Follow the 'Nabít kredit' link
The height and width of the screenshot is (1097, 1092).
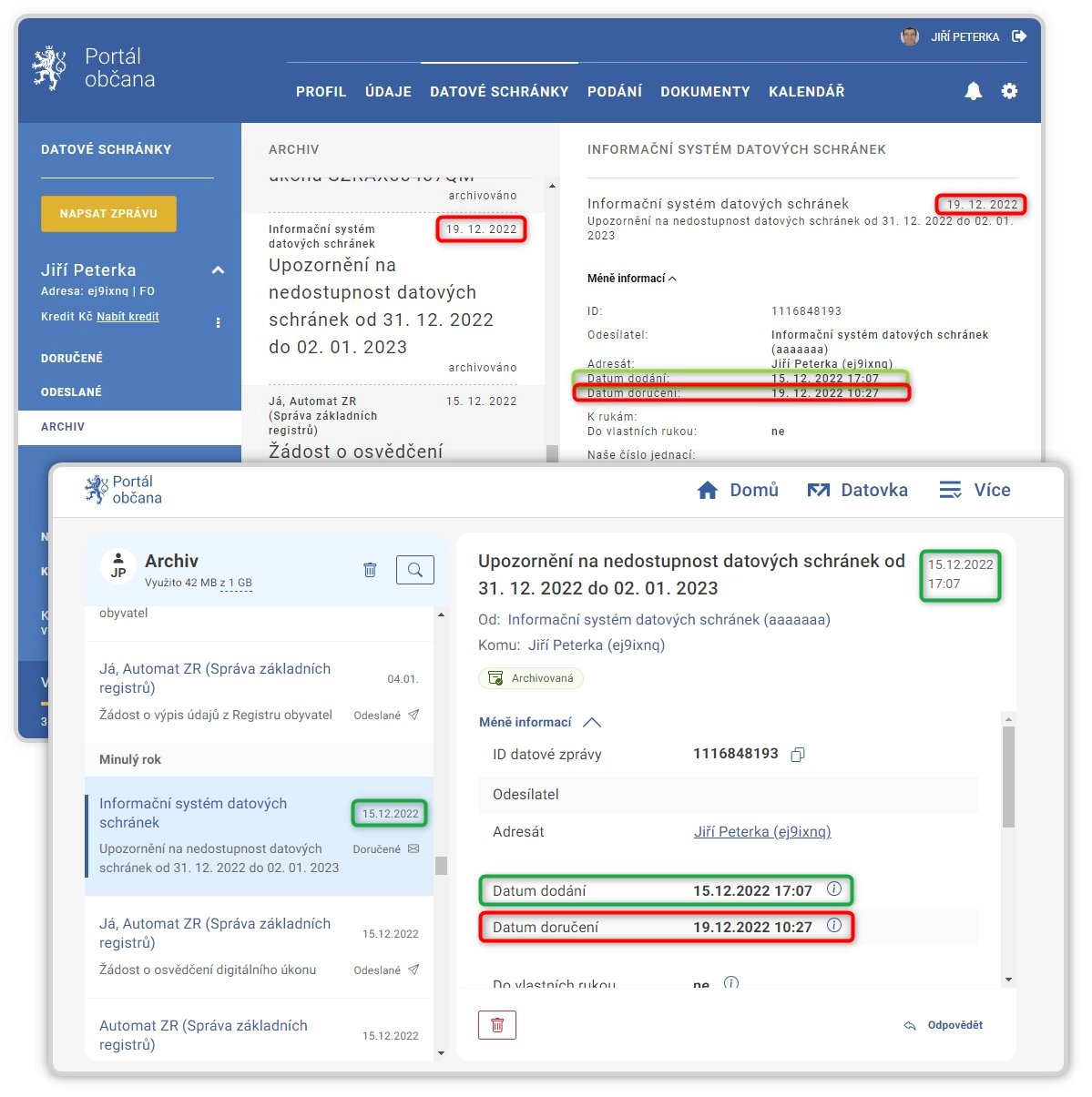[128, 317]
